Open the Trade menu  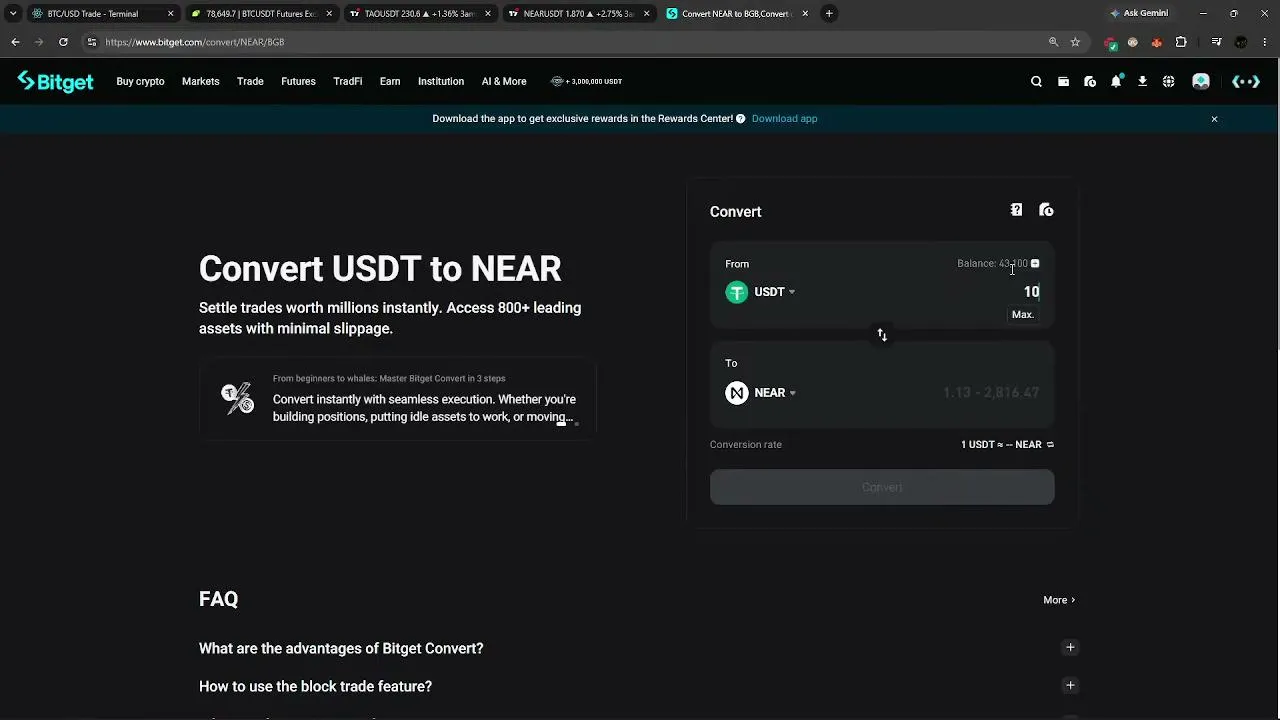point(250,82)
